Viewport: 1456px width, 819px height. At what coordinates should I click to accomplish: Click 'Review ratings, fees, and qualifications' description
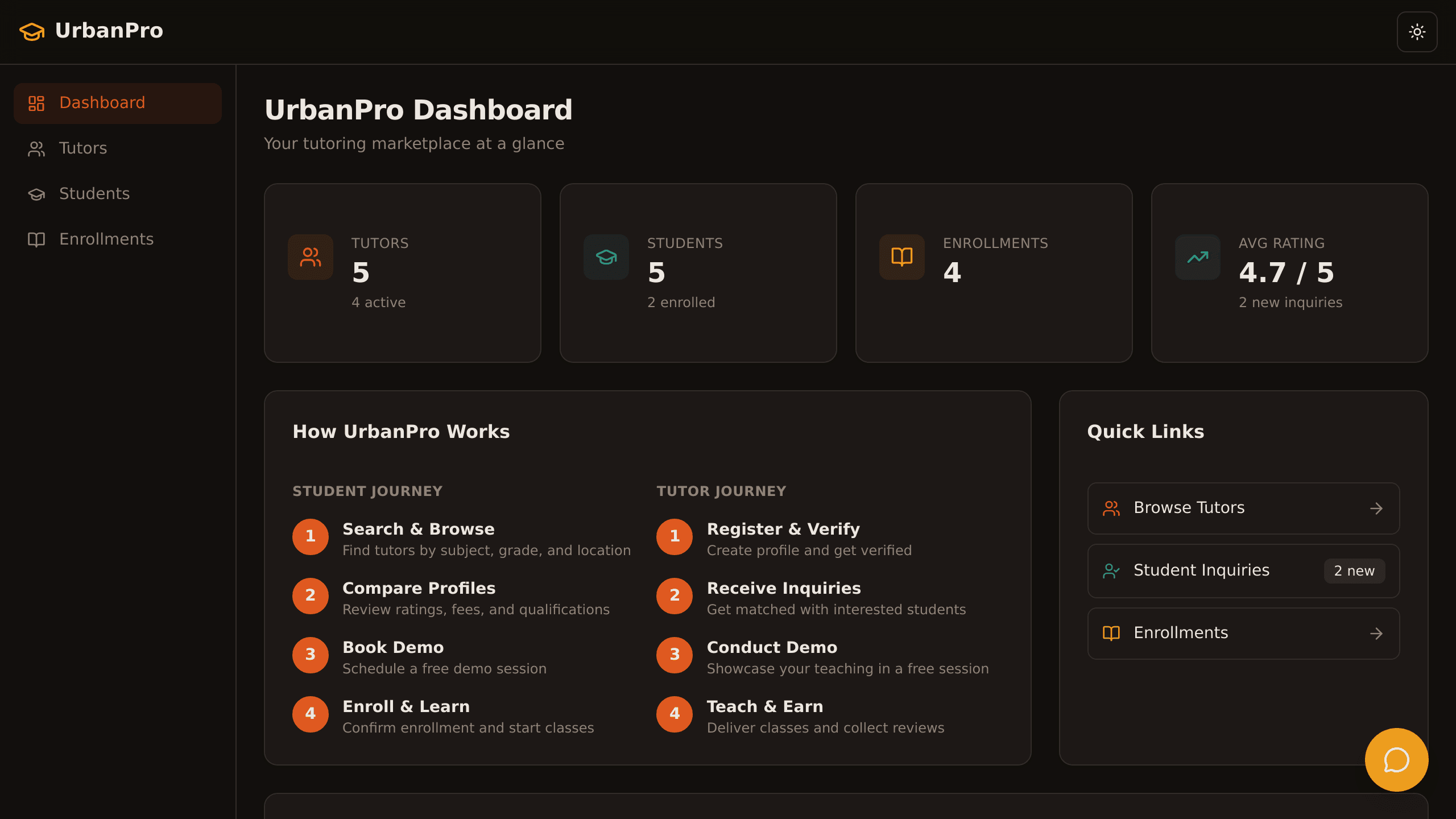(x=476, y=610)
